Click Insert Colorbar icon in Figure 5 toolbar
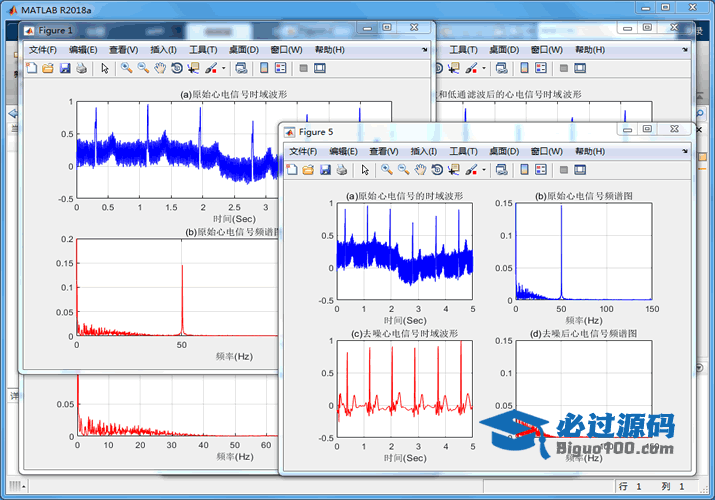 pyautogui.click(x=522, y=170)
